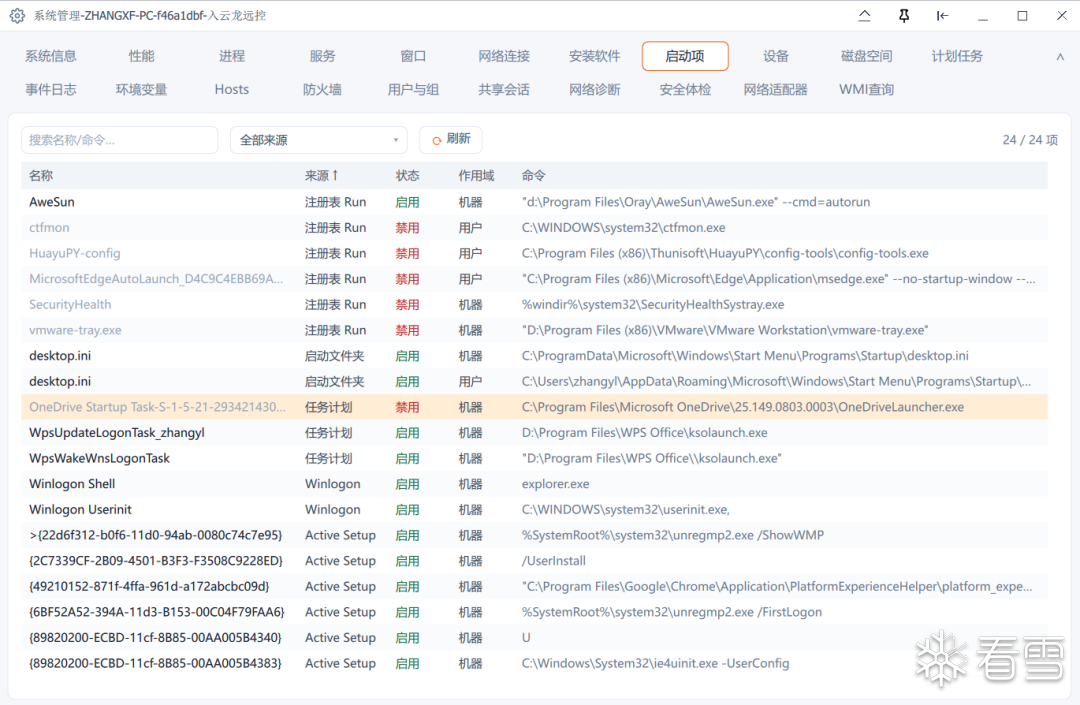Select the WpsWakeWnsLogonTask row

(x=534, y=458)
